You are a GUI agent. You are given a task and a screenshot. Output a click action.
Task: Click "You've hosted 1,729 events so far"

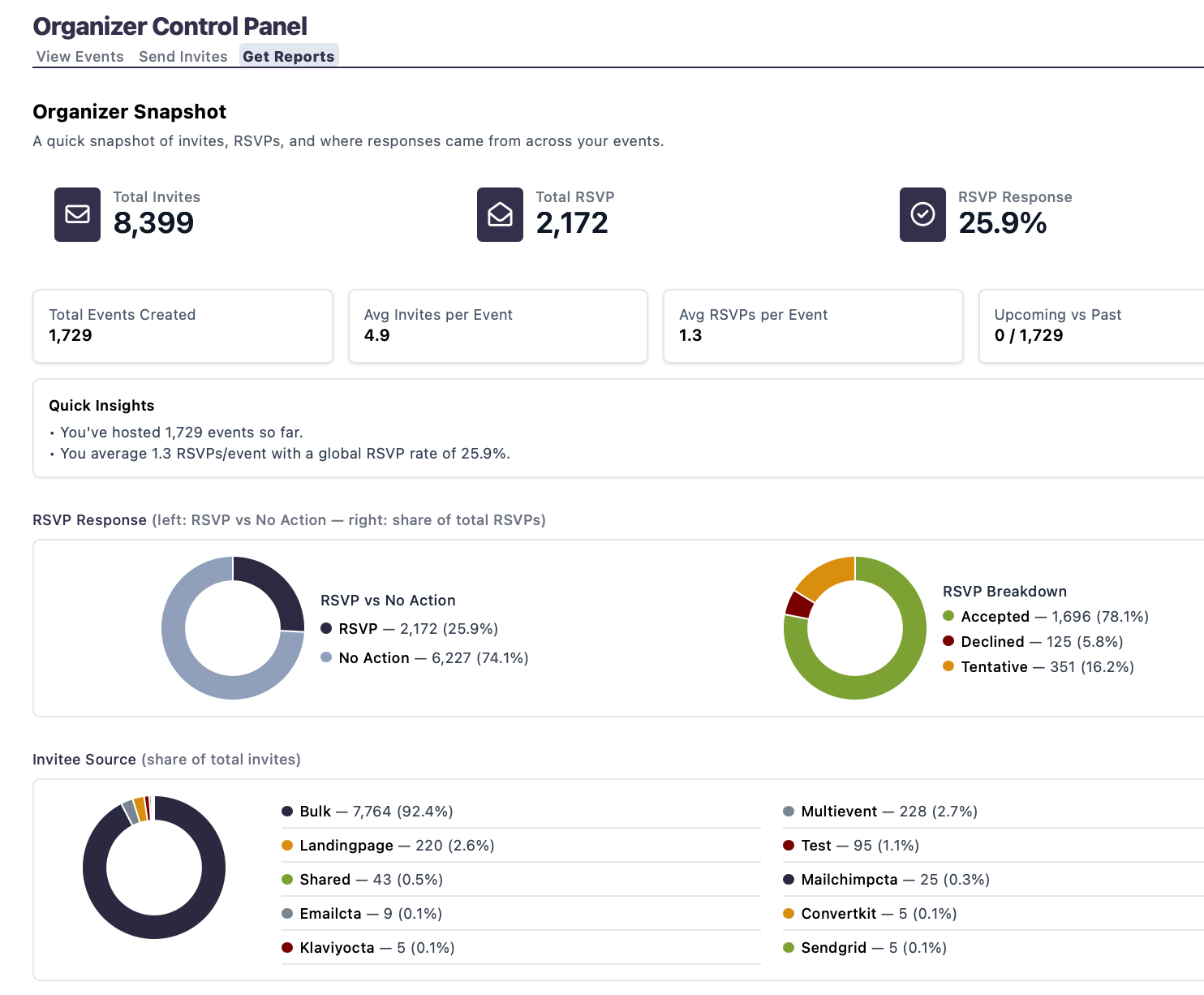pos(182,432)
